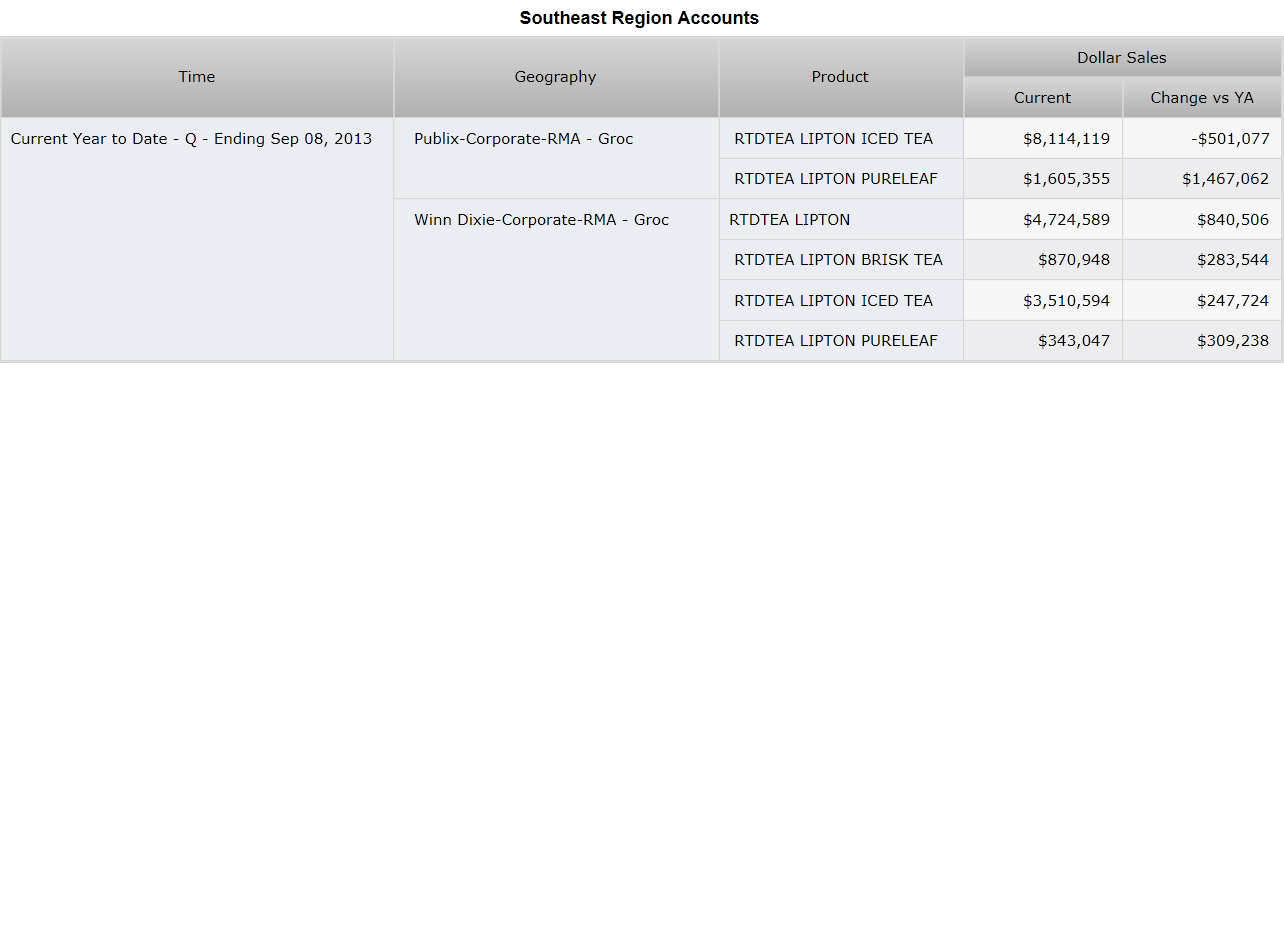Click the Current column header

[1043, 97]
